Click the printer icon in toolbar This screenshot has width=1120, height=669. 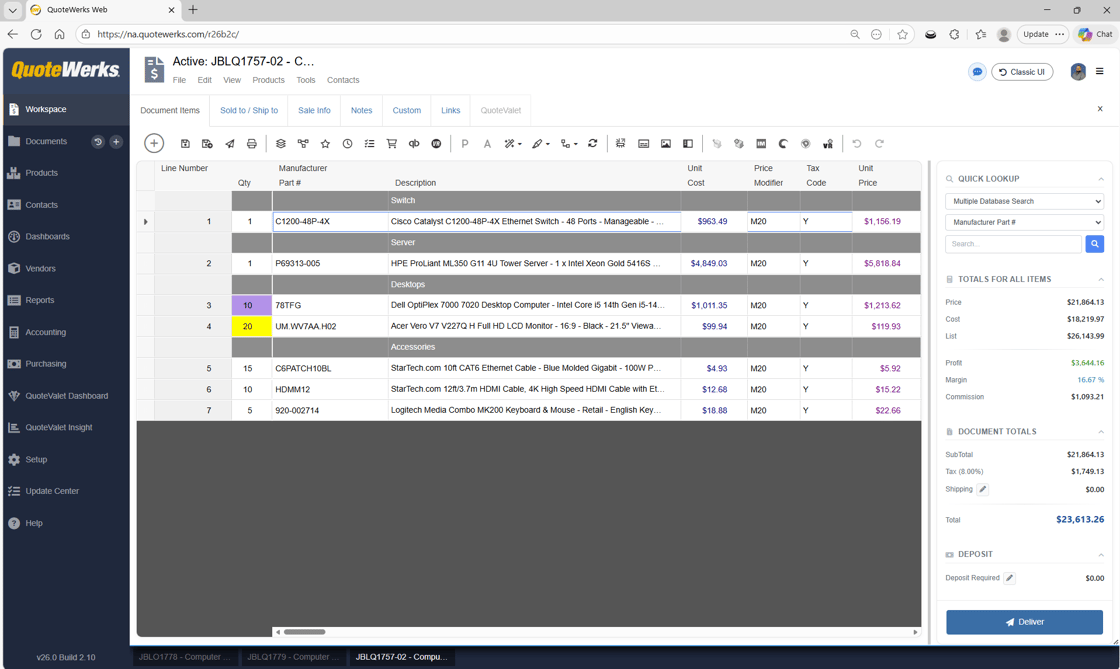pos(252,144)
